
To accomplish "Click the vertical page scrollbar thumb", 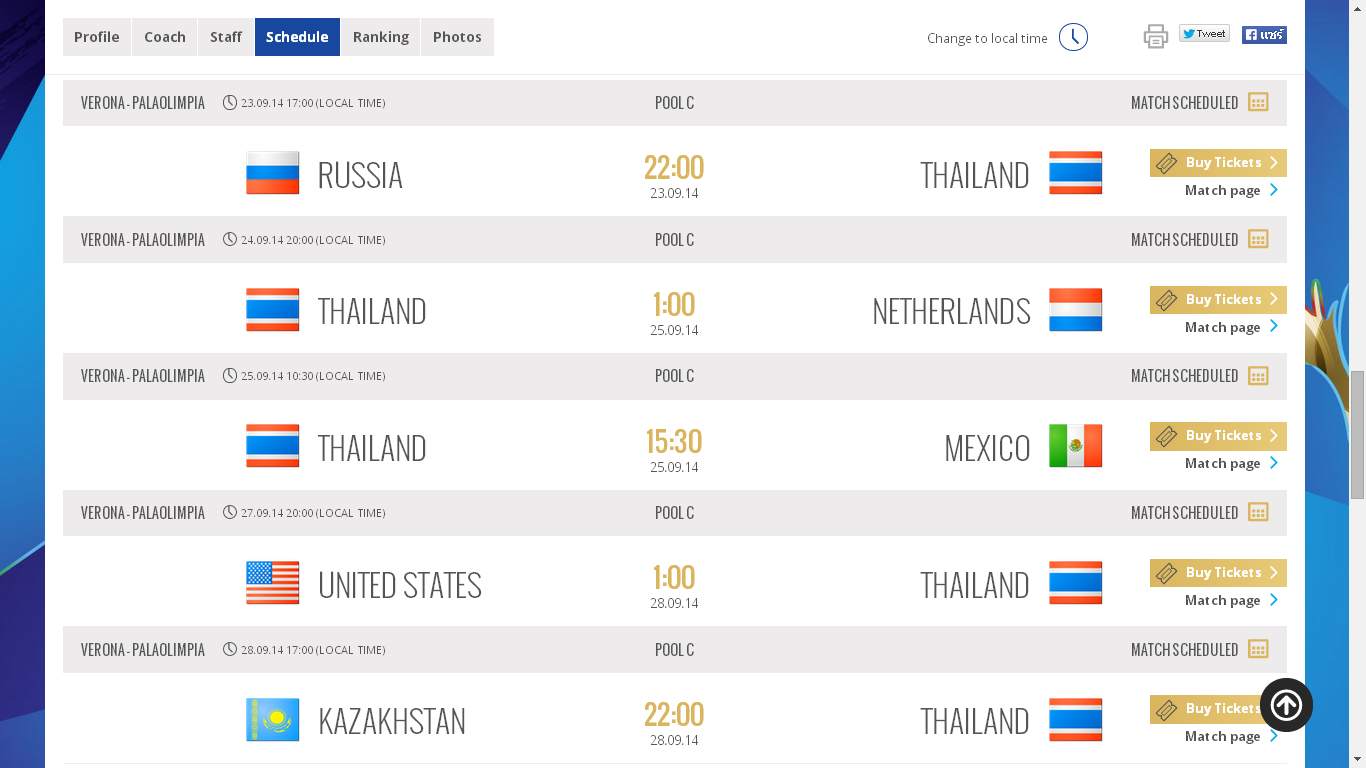I will [1357, 434].
